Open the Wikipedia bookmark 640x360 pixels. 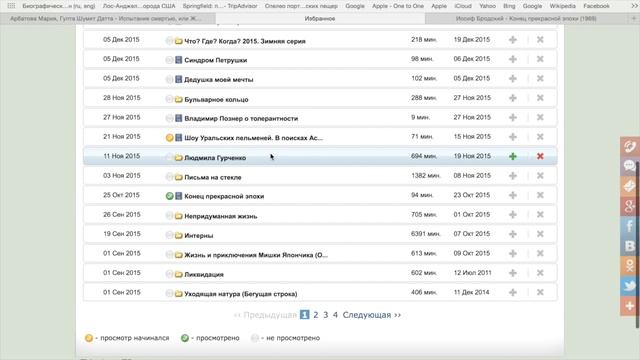tap(562, 6)
